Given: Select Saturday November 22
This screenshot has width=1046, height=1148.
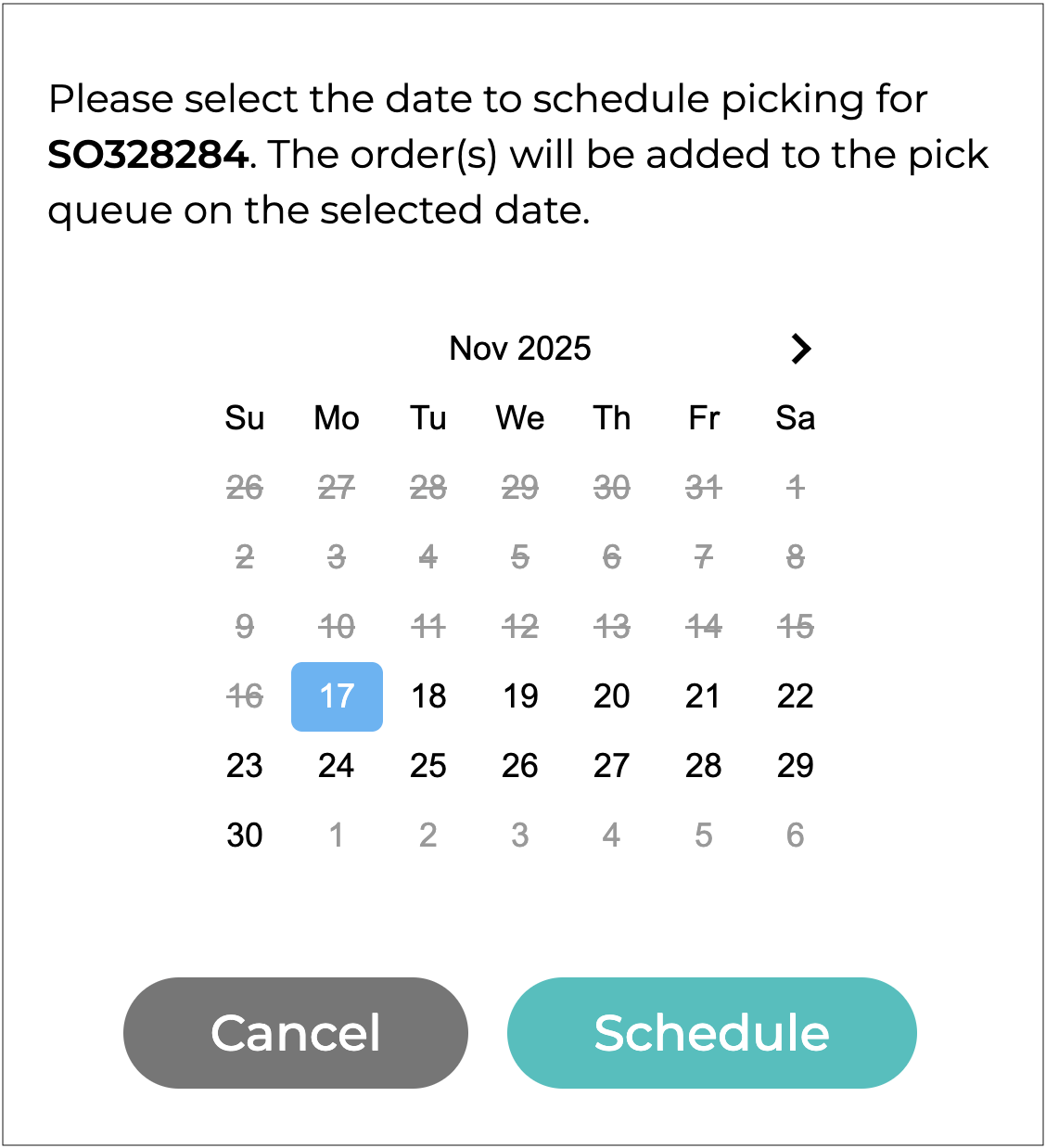Looking at the screenshot, I should tap(795, 696).
